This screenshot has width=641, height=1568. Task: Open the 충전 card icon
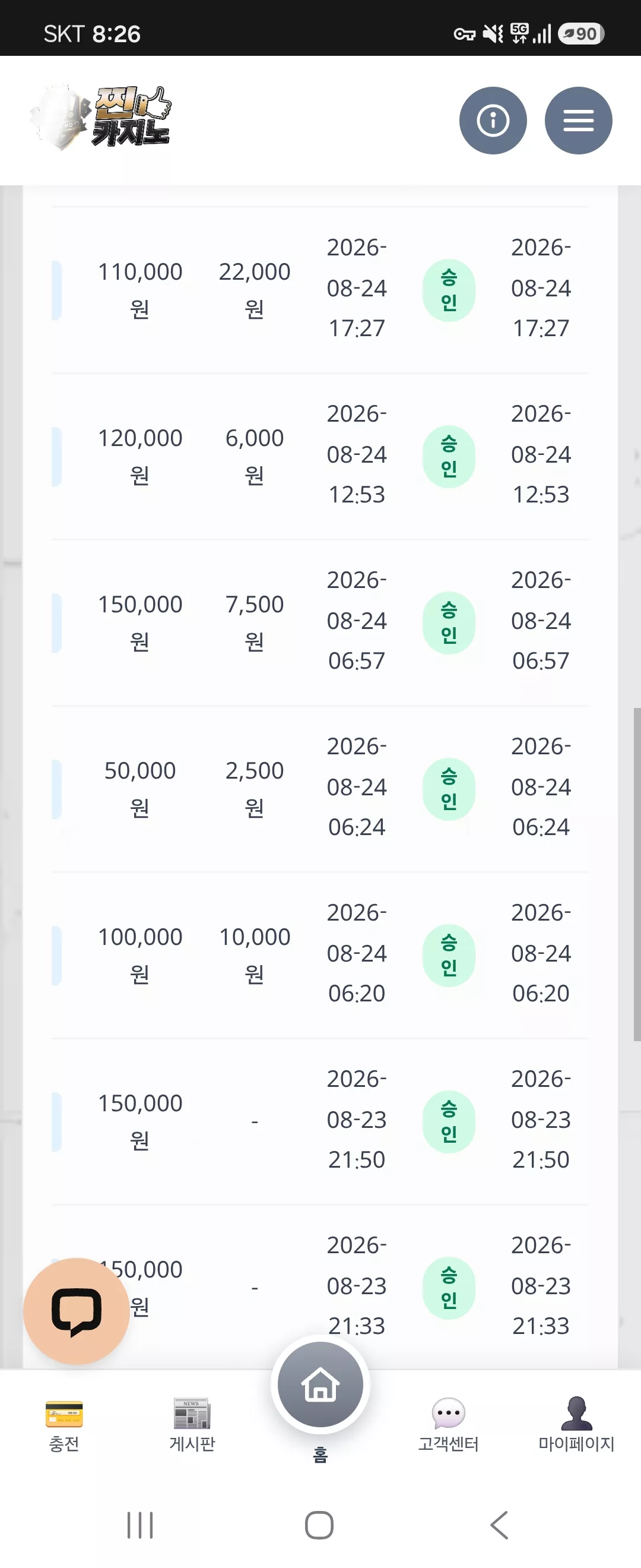(64, 1414)
